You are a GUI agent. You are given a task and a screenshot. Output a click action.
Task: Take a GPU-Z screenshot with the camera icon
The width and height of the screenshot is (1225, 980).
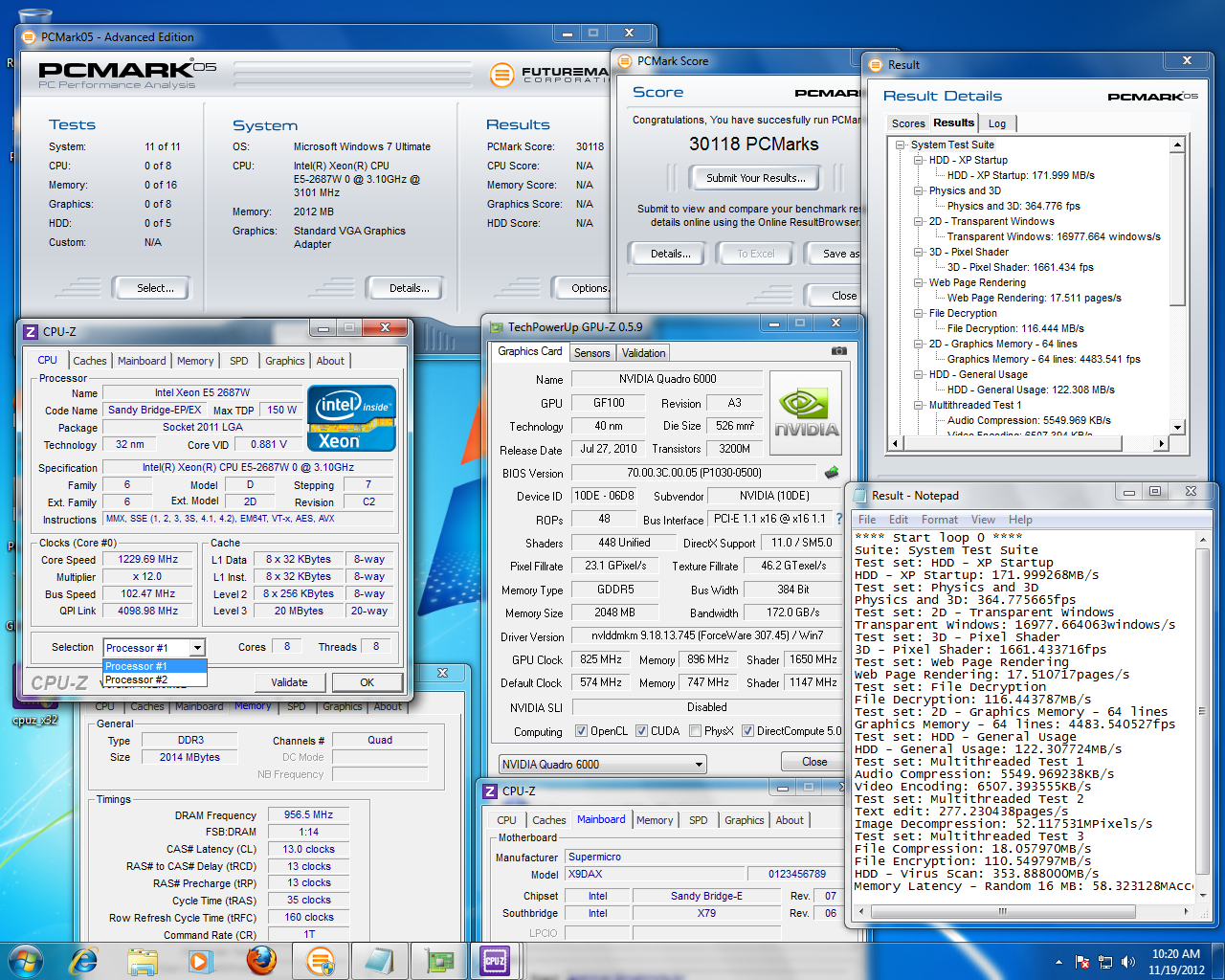tap(839, 351)
